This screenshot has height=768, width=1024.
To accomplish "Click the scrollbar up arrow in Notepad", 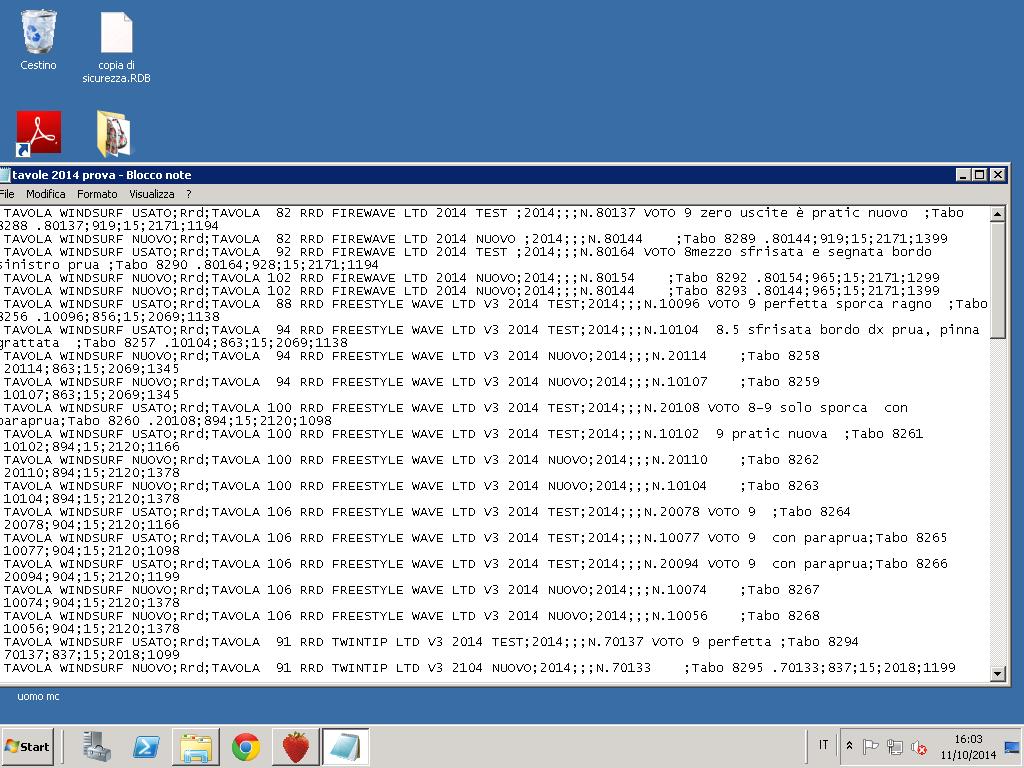I will coord(997,214).
